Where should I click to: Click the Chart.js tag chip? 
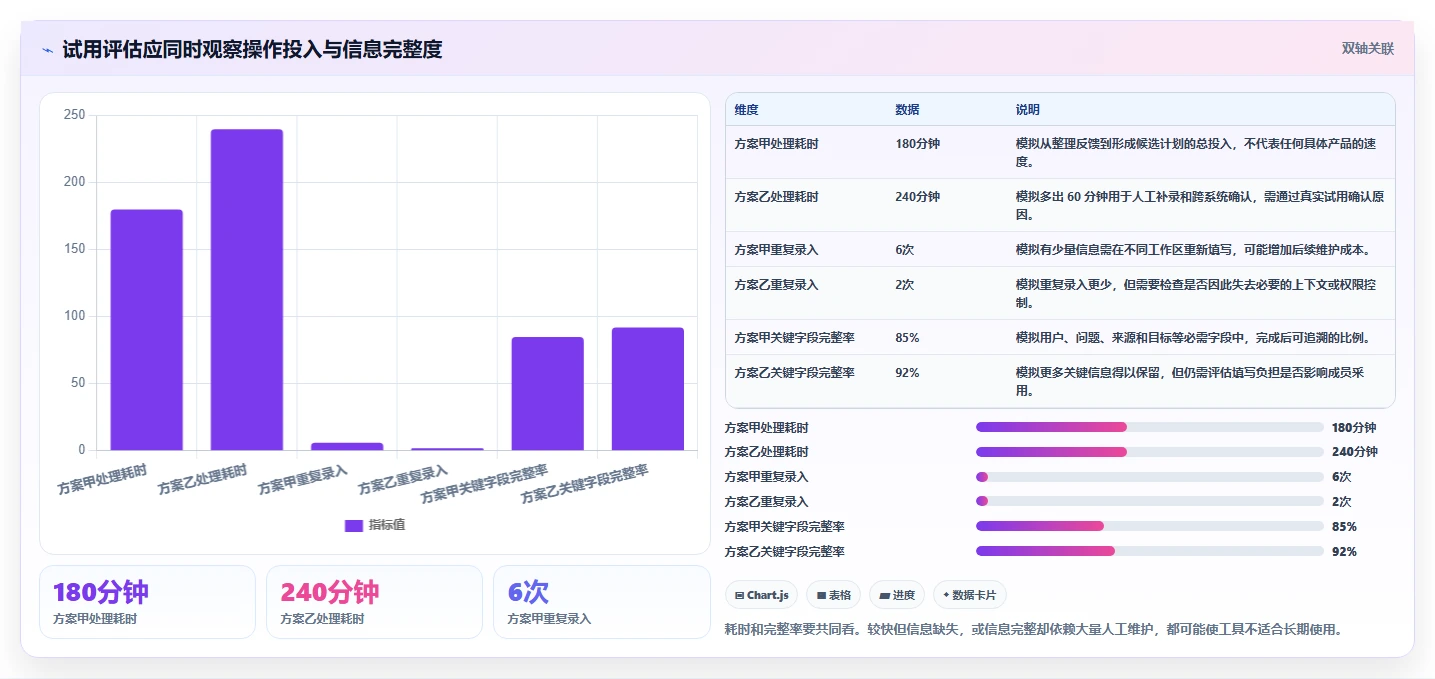pyautogui.click(x=762, y=595)
